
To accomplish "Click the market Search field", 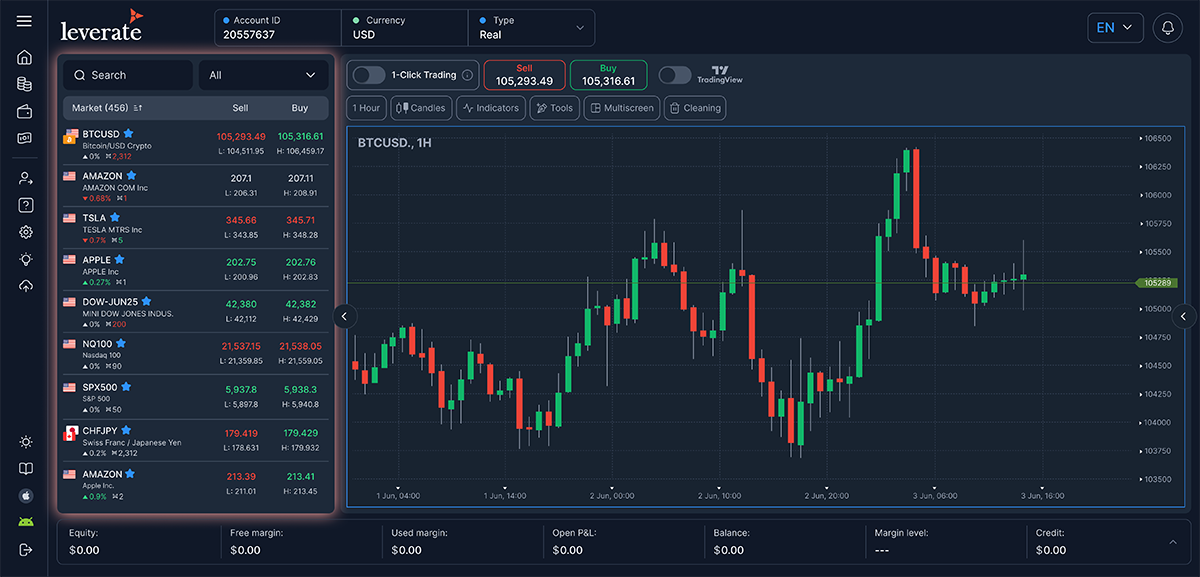I will pos(128,75).
